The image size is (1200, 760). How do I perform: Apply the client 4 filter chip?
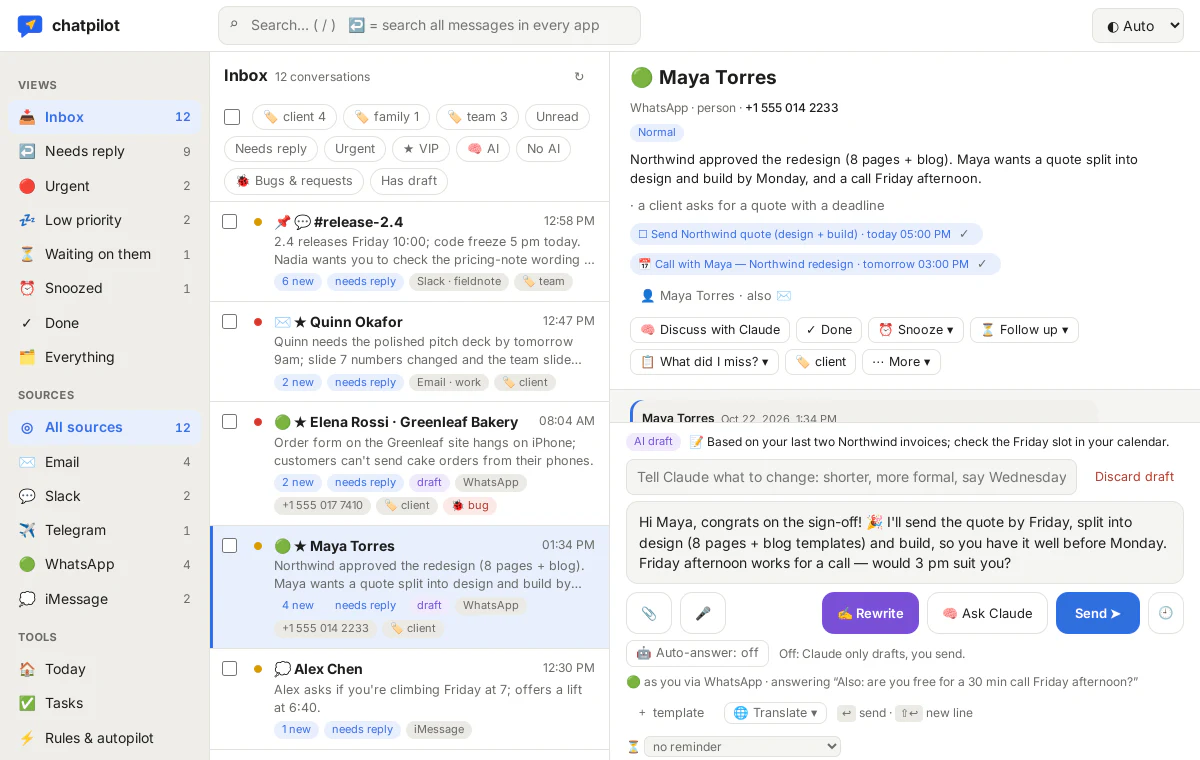(x=294, y=117)
